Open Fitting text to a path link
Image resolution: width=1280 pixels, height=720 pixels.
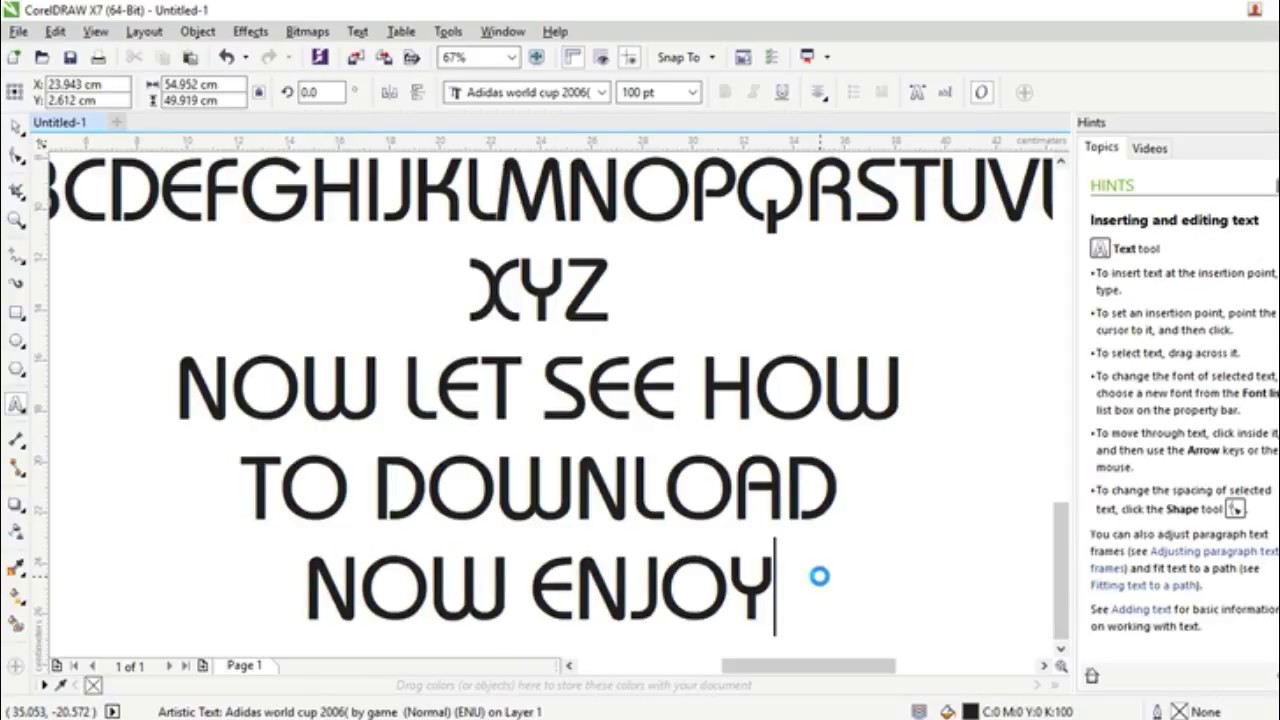tap(1144, 585)
